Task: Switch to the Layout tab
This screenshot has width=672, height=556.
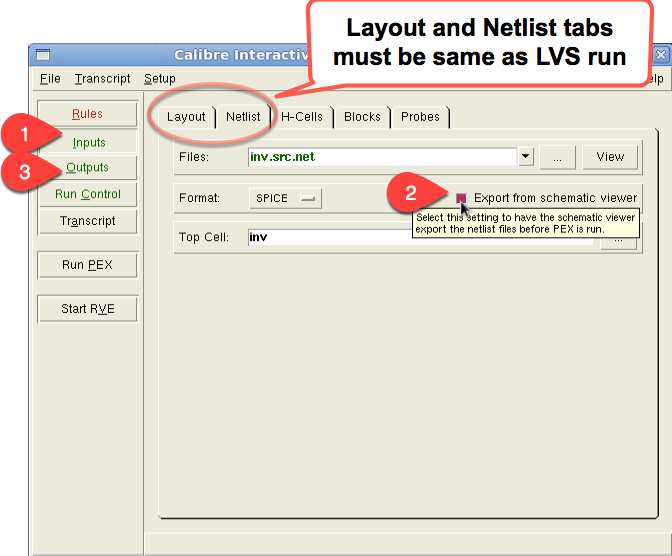Action: [x=186, y=117]
